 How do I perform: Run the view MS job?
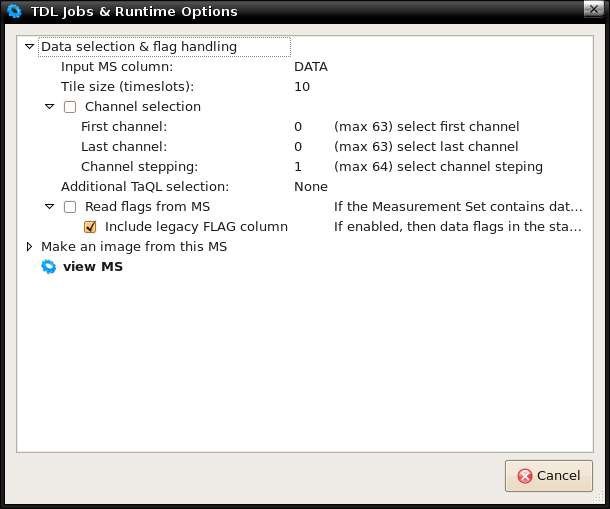(93, 267)
